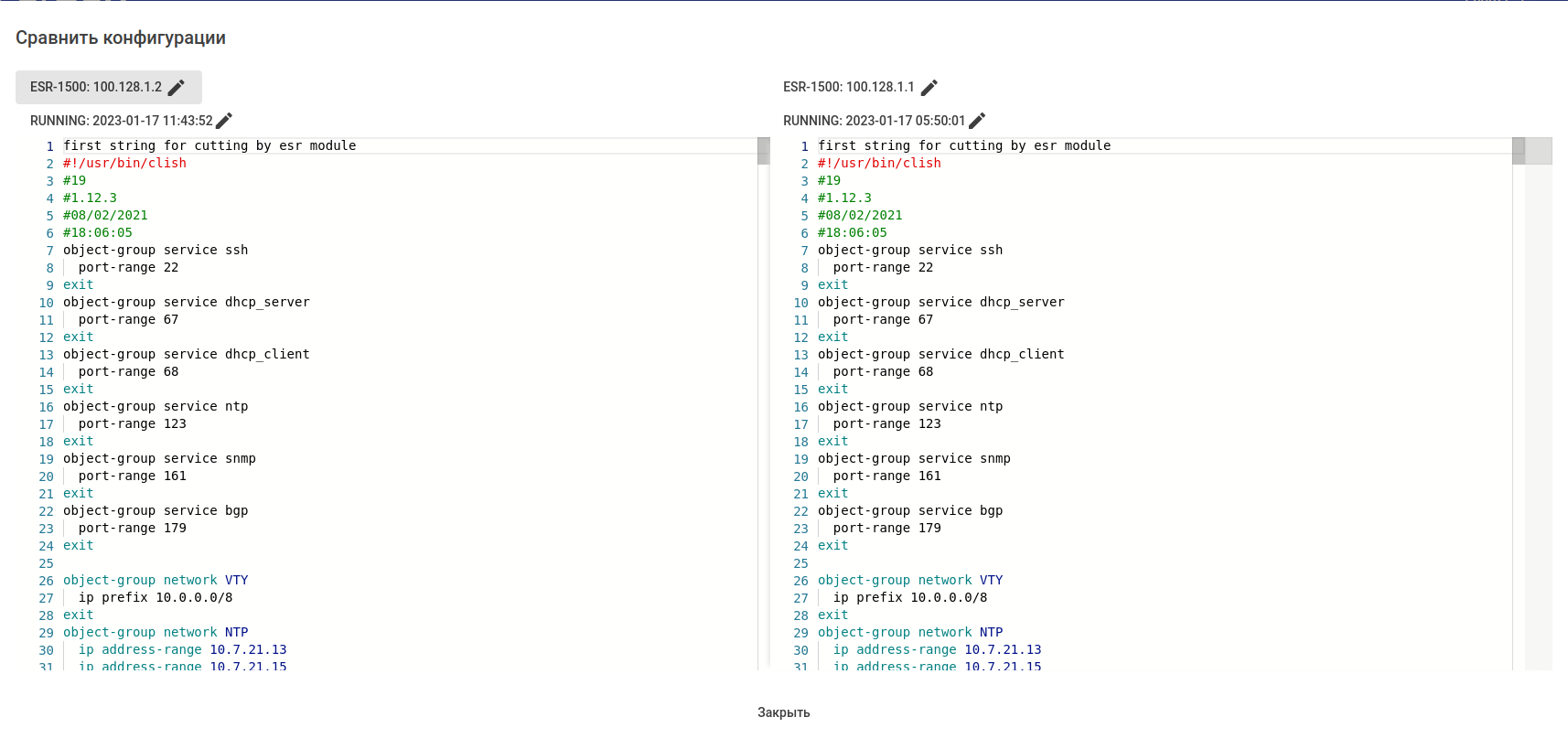Edit RUNNING 2023-01-17 11:43:52 config version

(224, 121)
